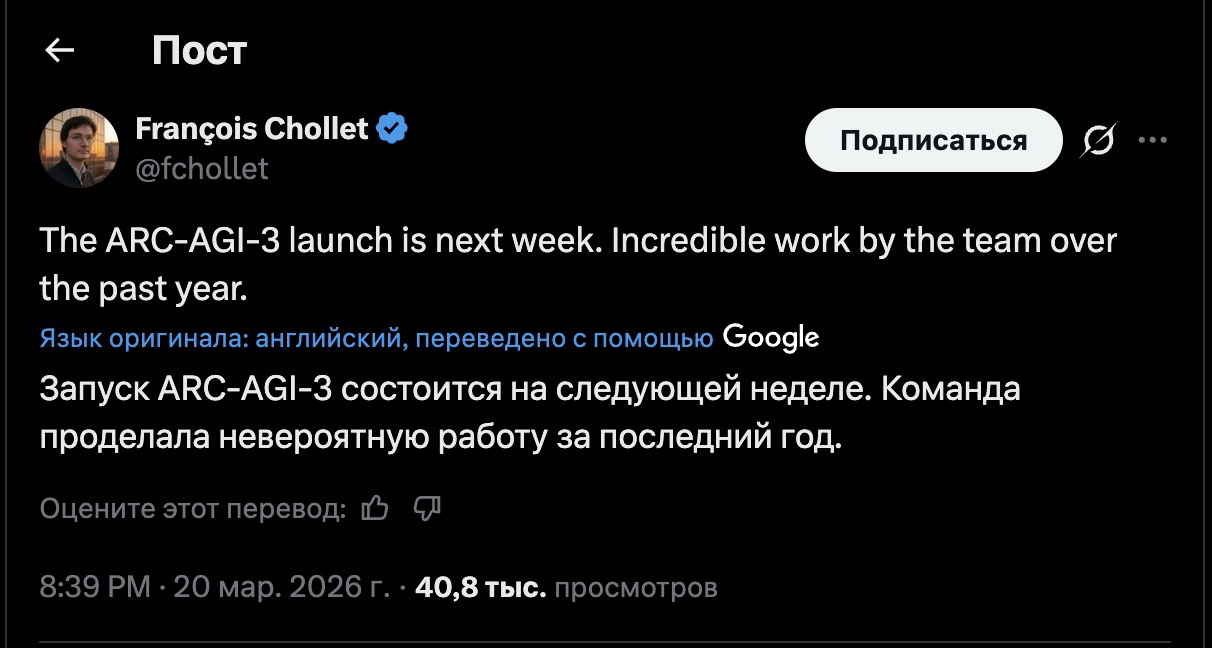Click the François Chollet display name
The width and height of the screenshot is (1212, 648).
(x=252, y=129)
